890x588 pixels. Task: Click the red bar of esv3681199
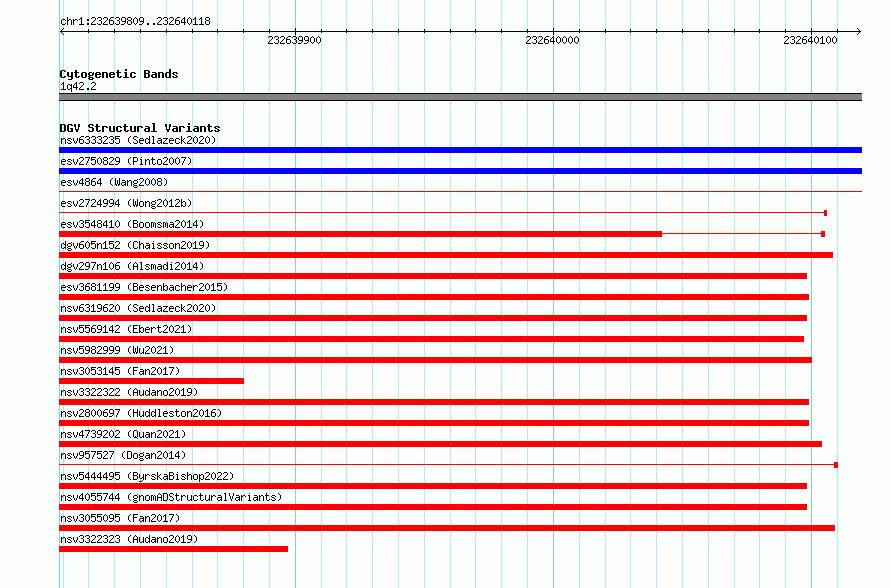pyautogui.click(x=434, y=297)
